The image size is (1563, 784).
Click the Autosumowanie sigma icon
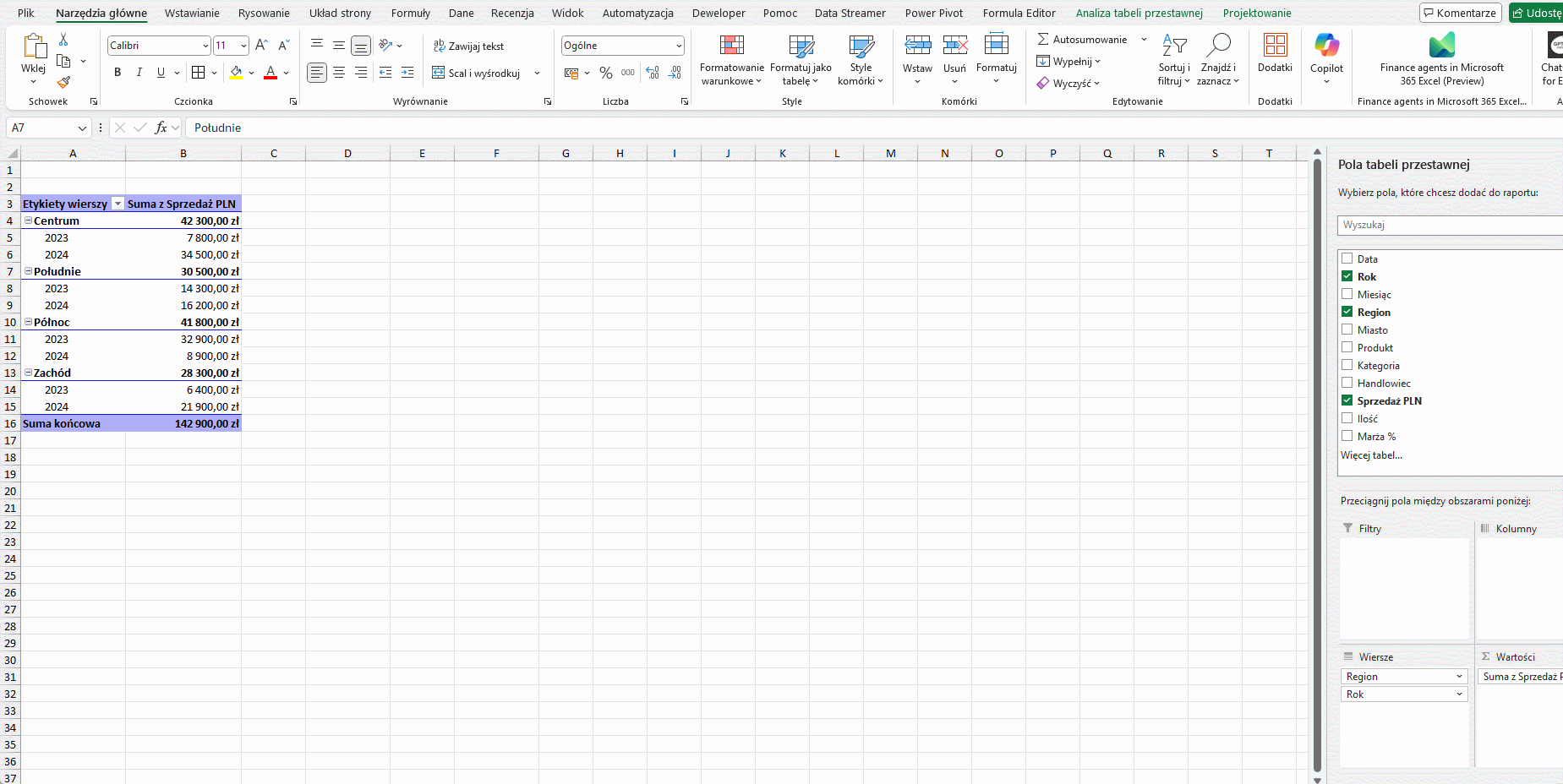[x=1043, y=40]
